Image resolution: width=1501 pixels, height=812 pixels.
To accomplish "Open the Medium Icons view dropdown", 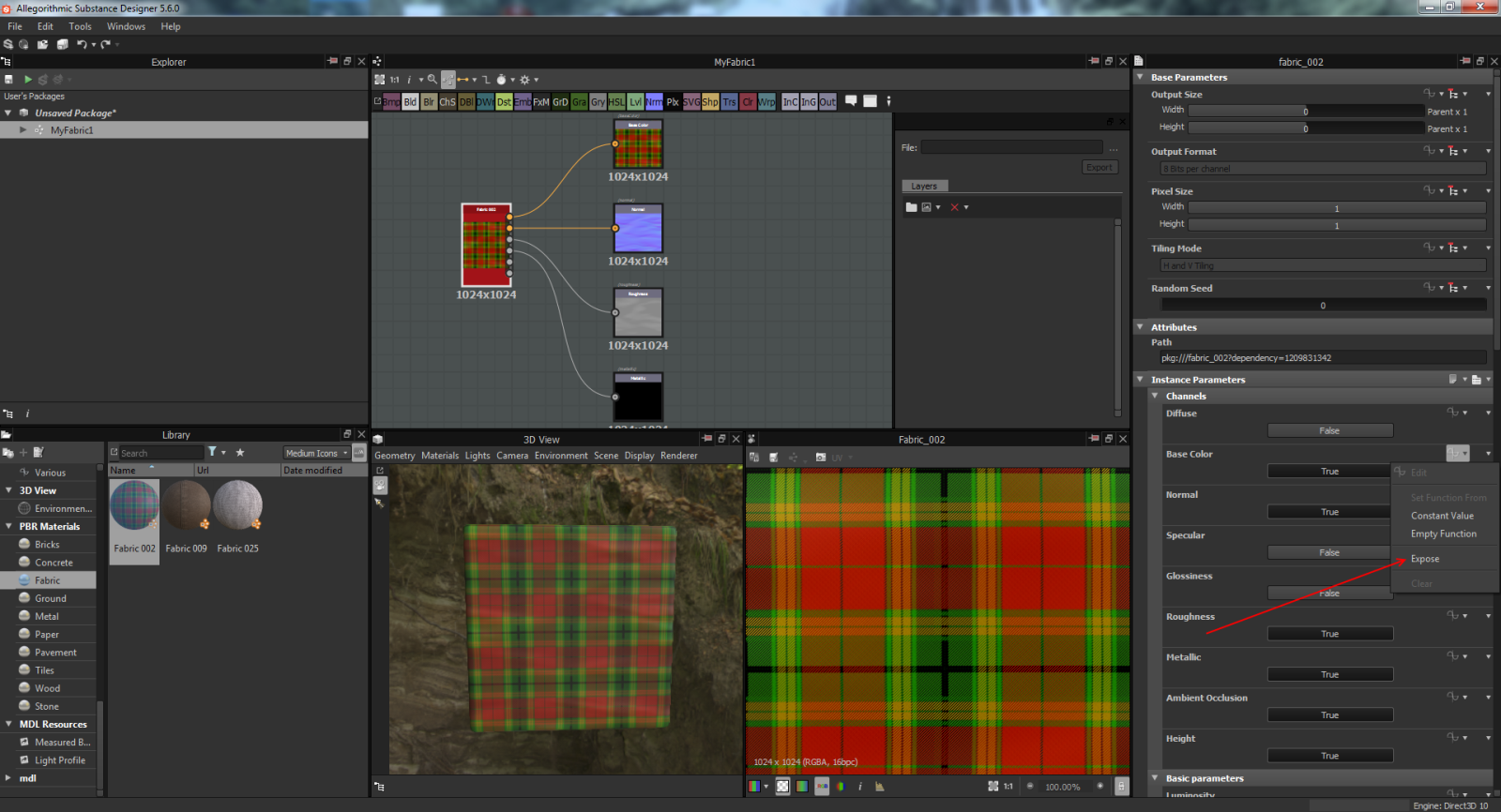I will coord(317,453).
